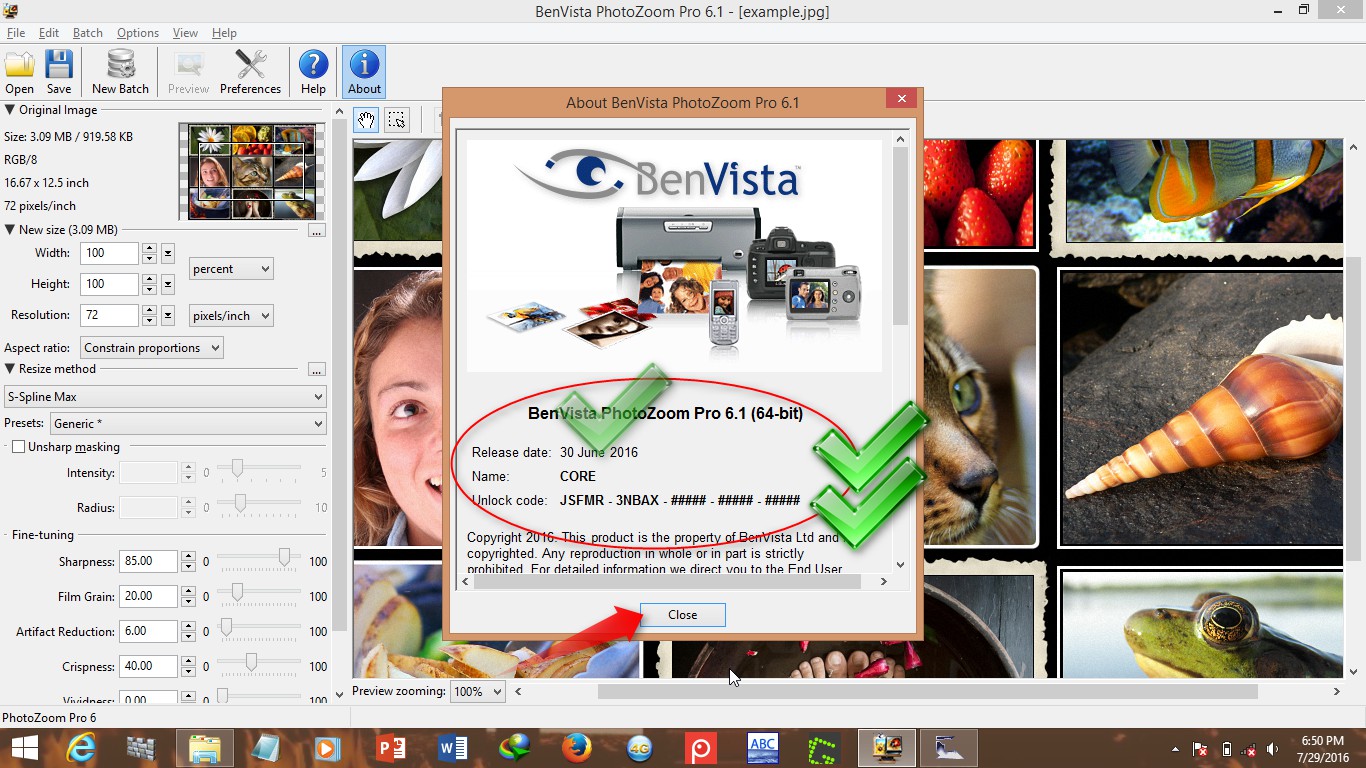
Task: Open the Options menu
Action: pyautogui.click(x=138, y=33)
